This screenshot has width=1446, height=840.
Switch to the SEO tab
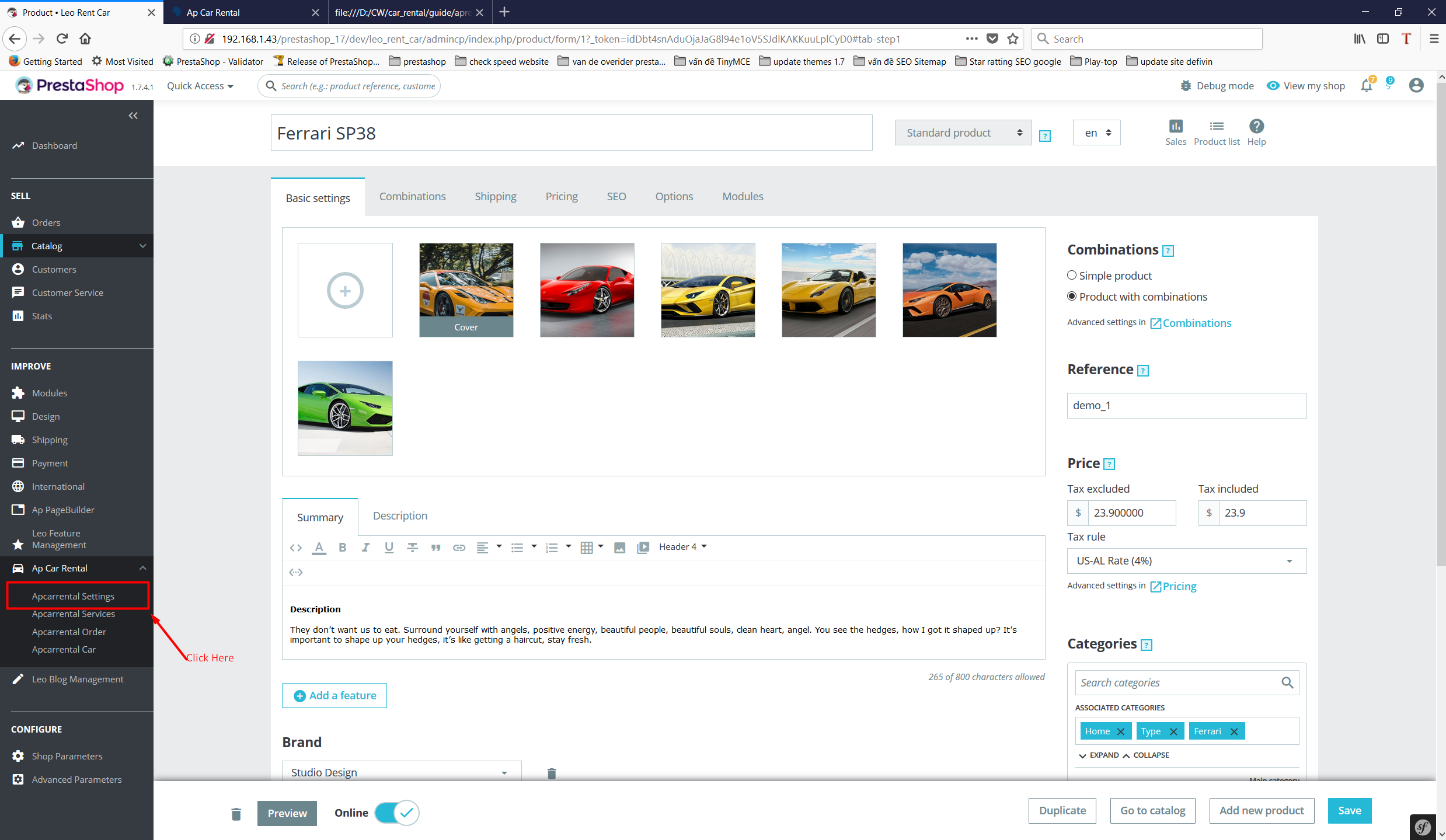[x=616, y=196]
